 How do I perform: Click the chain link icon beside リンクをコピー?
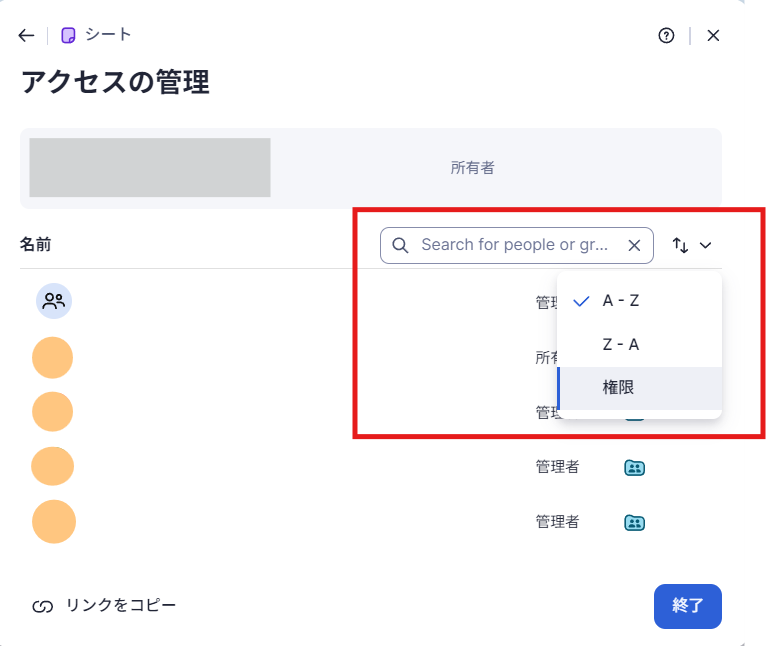tap(42, 606)
